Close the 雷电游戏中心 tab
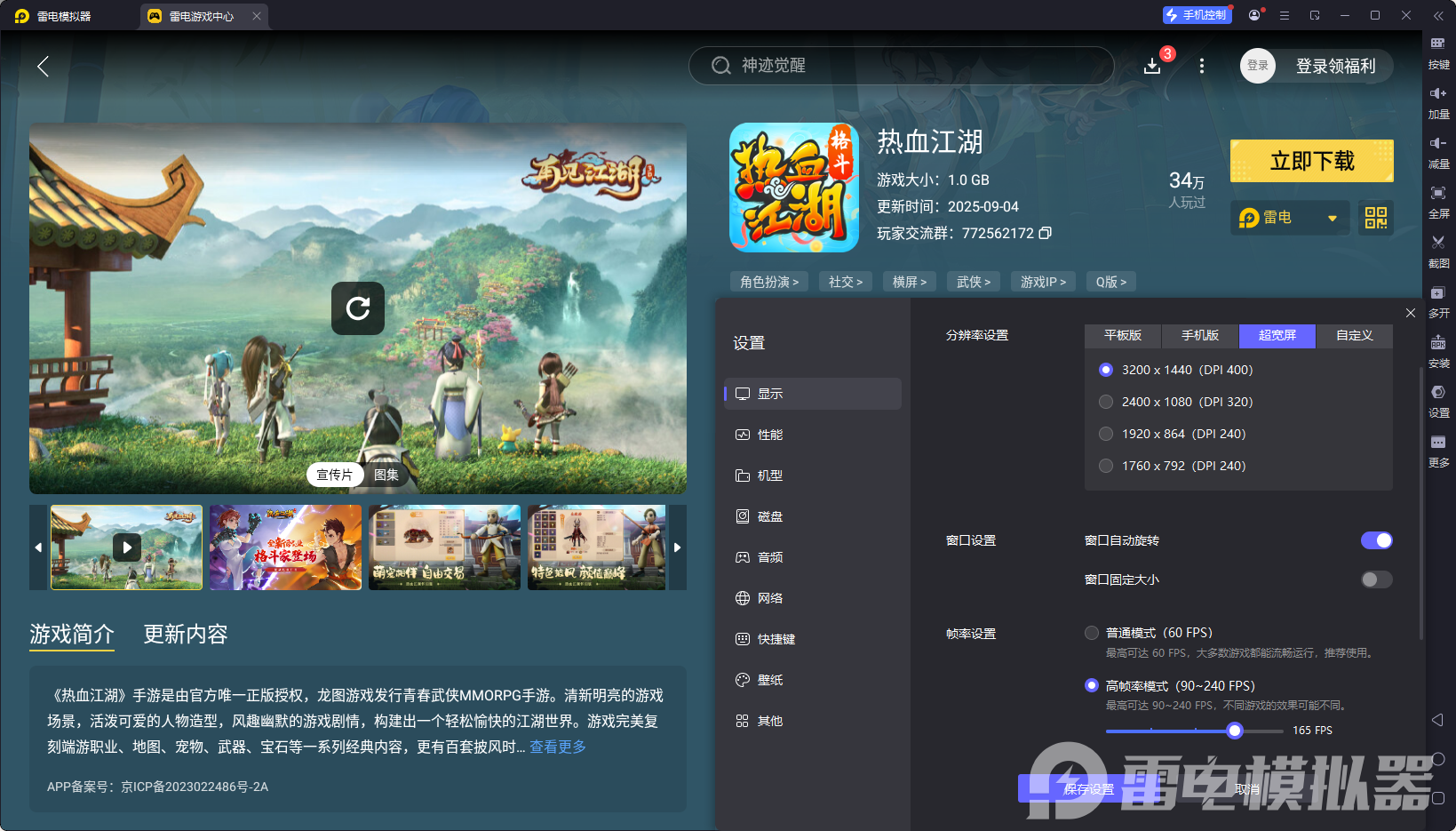The height and width of the screenshot is (831, 1456). click(257, 16)
